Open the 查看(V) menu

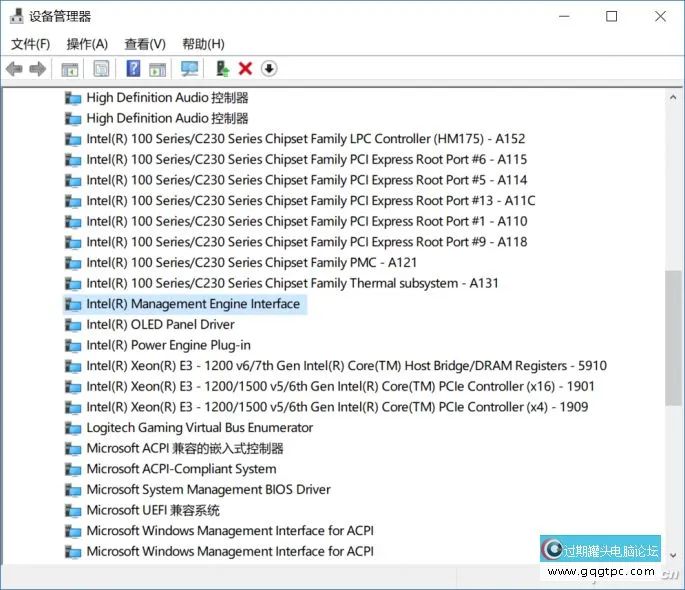(145, 44)
